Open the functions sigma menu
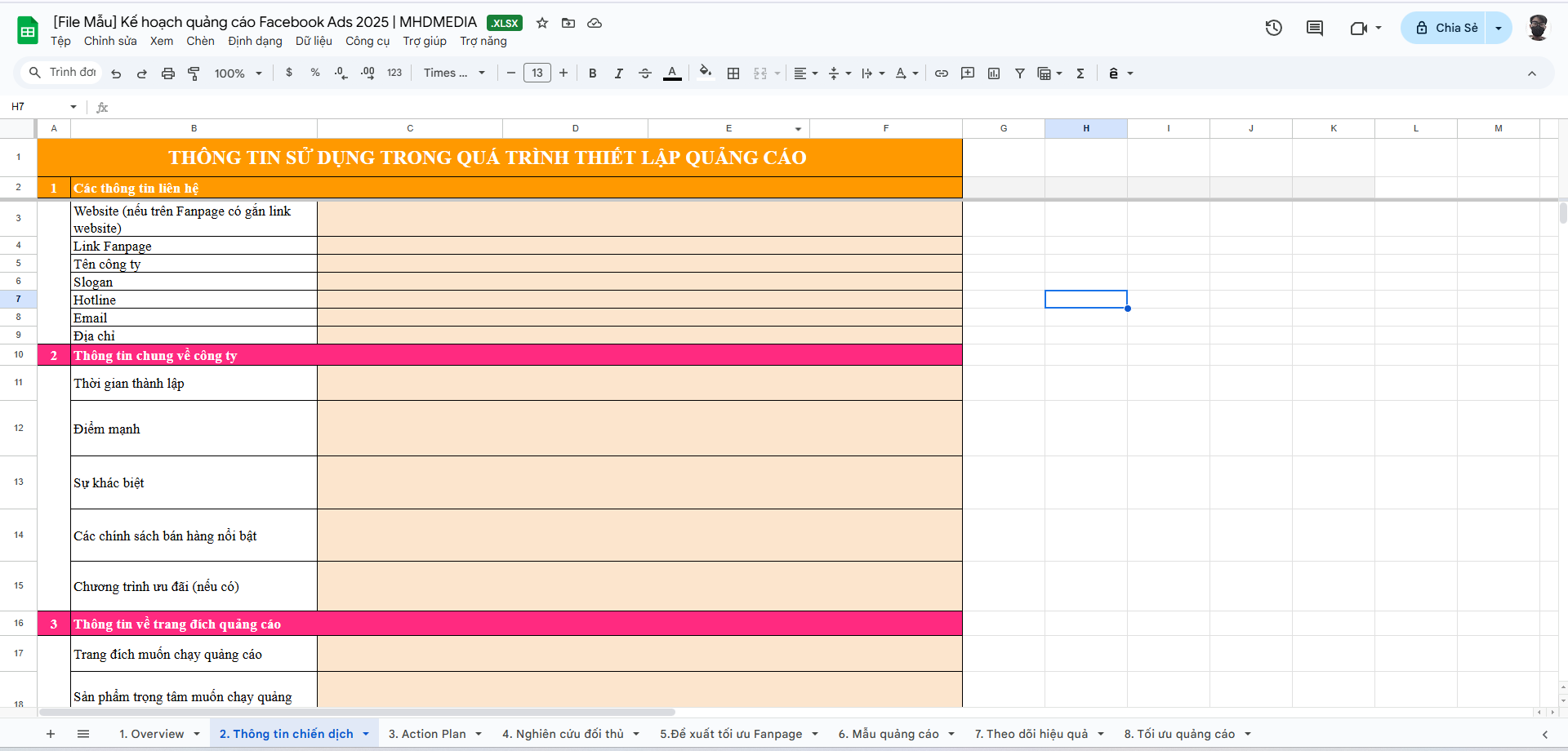 1080,73
